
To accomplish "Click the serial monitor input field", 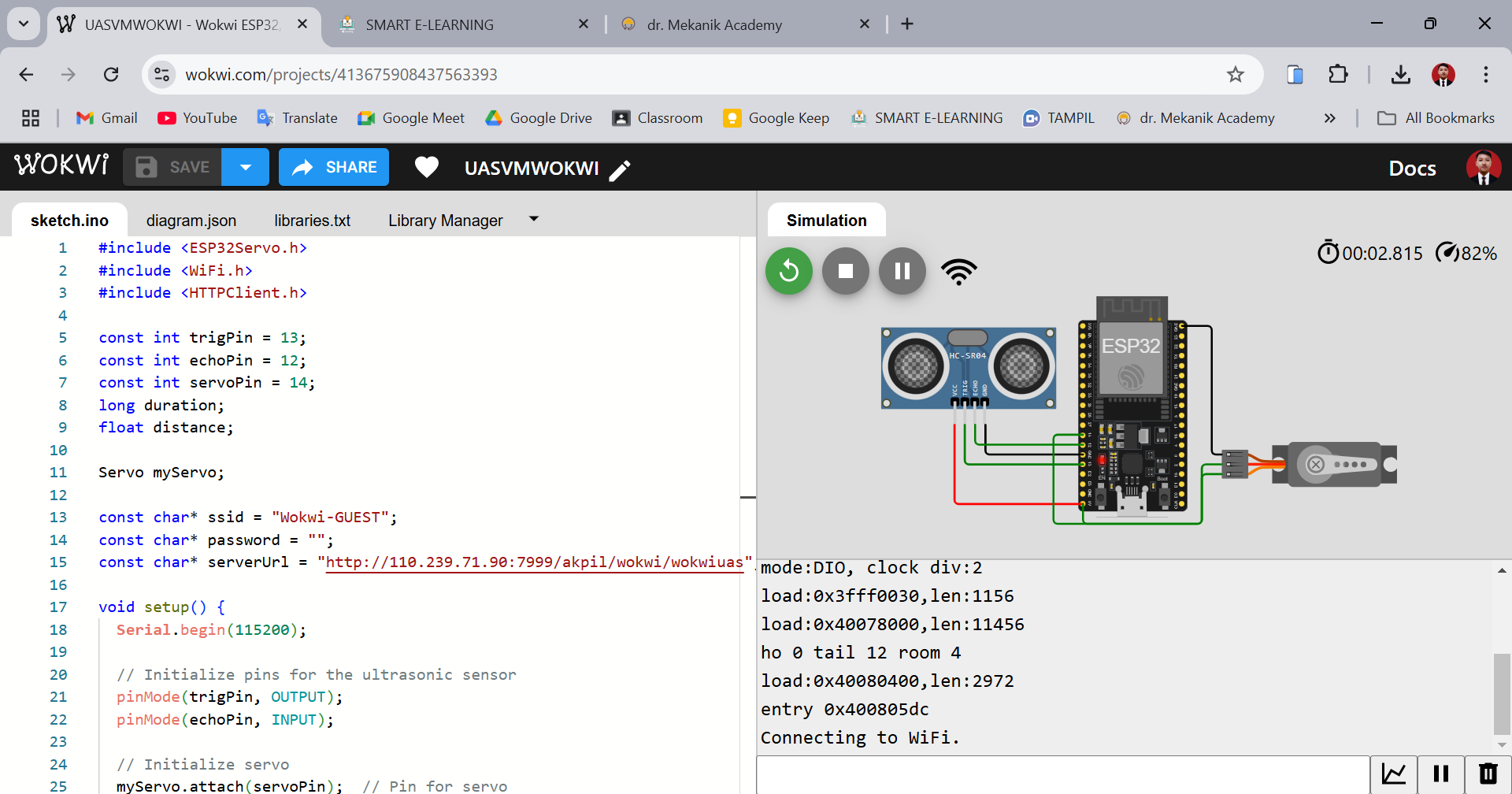I will (x=1063, y=775).
